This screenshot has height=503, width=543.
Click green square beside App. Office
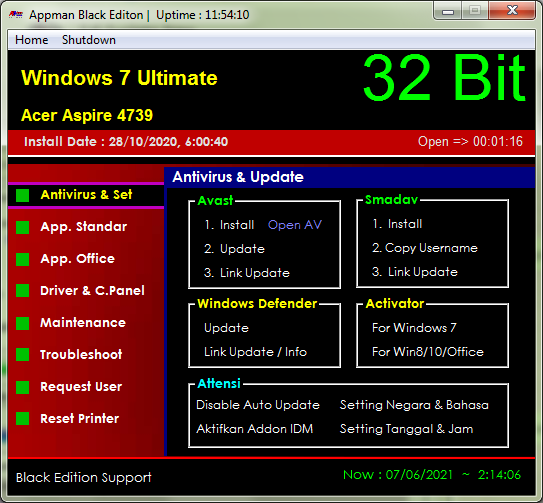click(x=23, y=259)
